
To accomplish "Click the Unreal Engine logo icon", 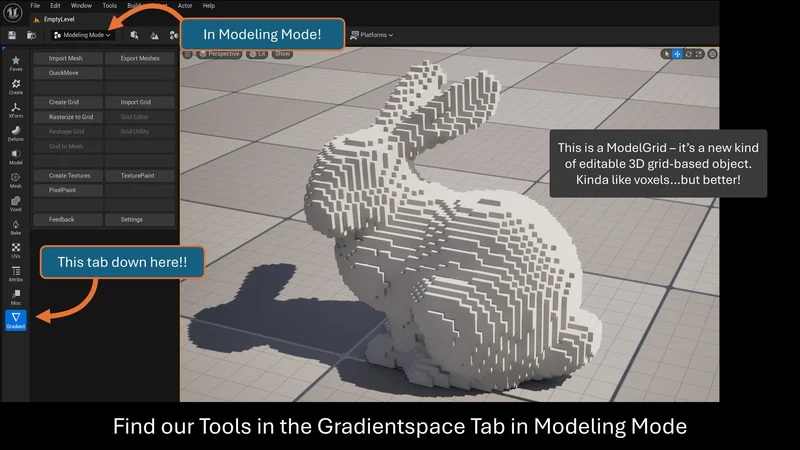I will (x=13, y=12).
